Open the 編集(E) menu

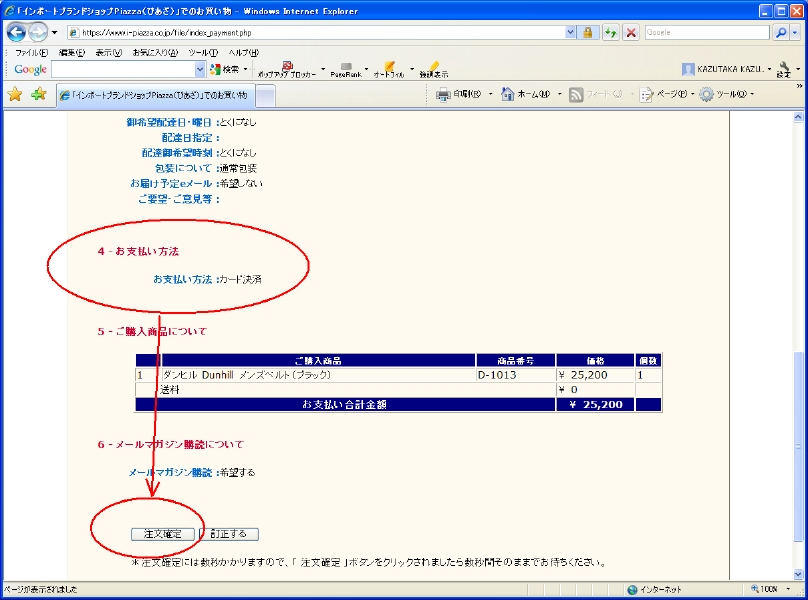(72, 53)
